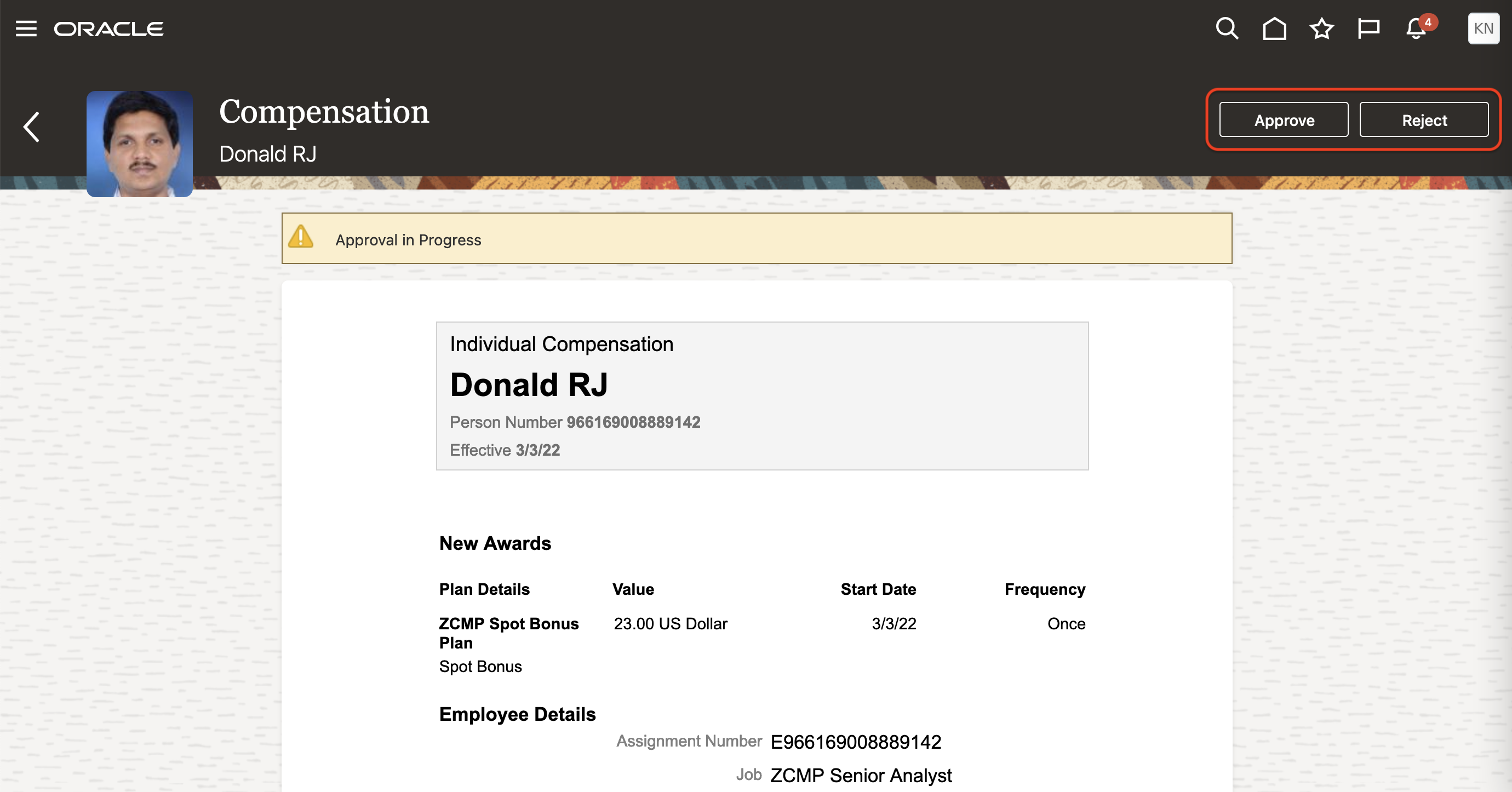Open the search magnifier icon
Image resolution: width=1512 pixels, height=792 pixels.
pos(1226,28)
